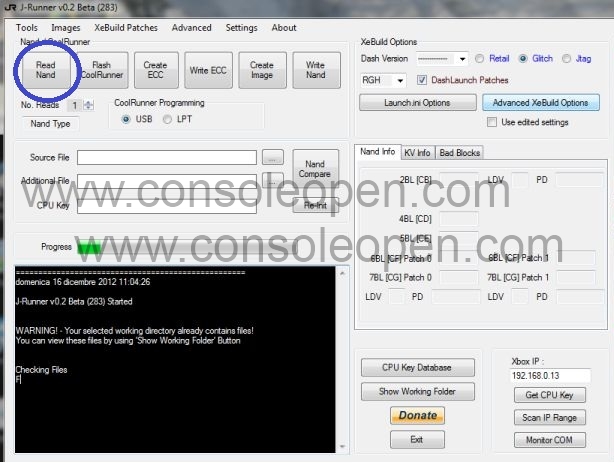Screen dimensions: 614x463
Task: Click the 4BL [CD] value field
Action: pos(459,219)
